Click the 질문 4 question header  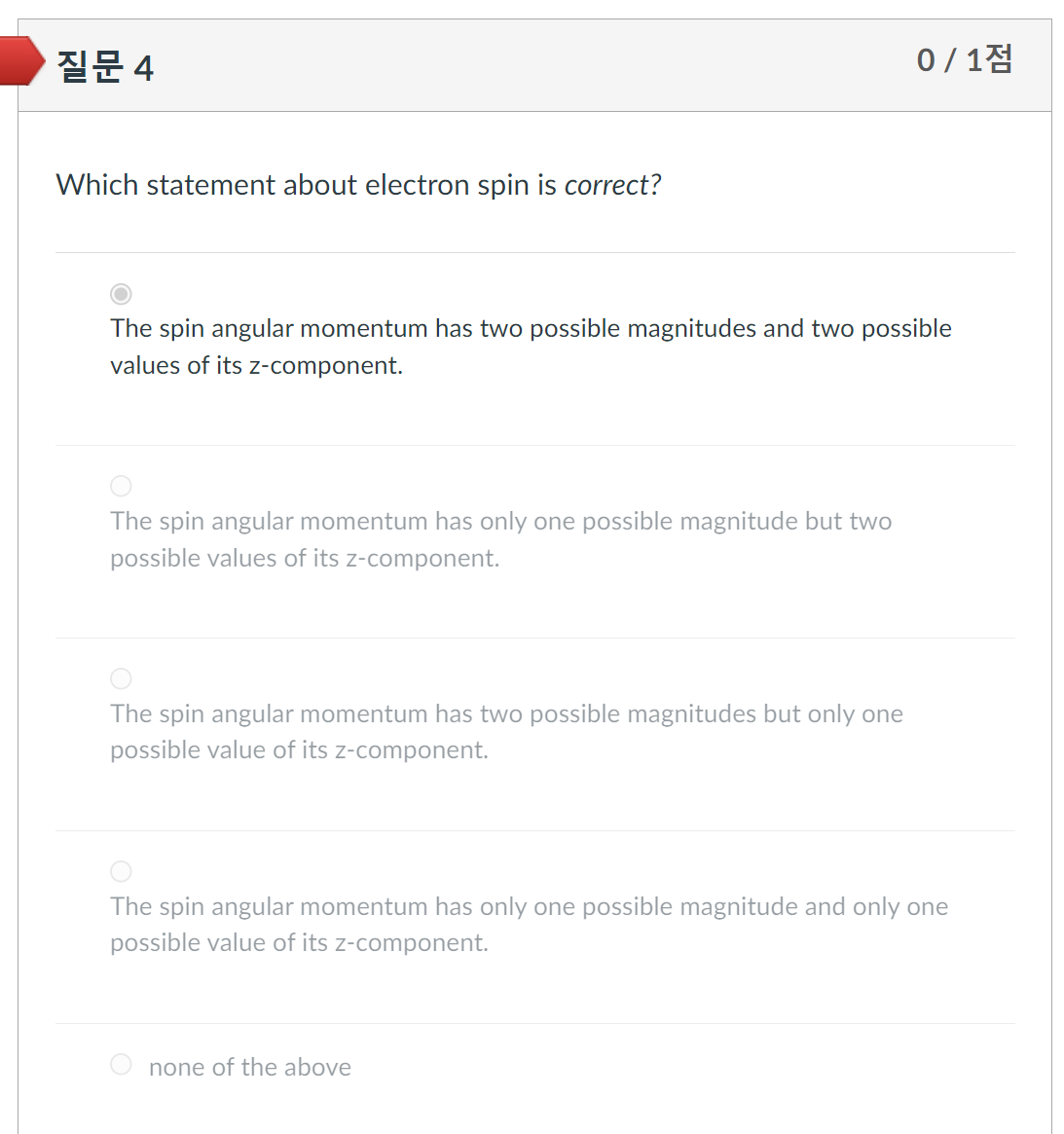tap(107, 68)
